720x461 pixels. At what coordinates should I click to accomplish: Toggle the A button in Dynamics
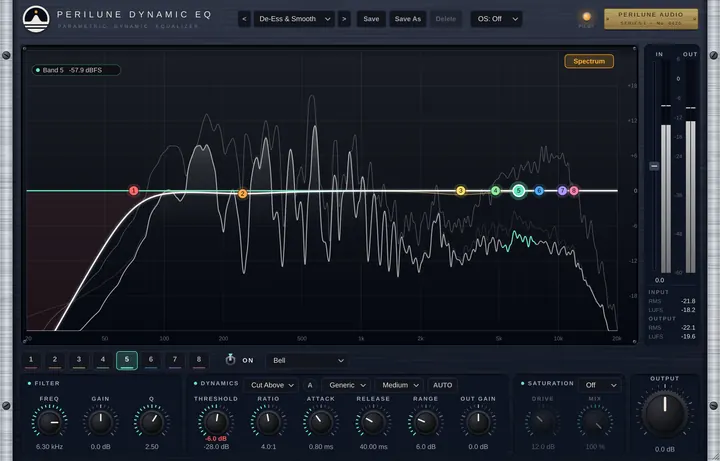pos(310,385)
